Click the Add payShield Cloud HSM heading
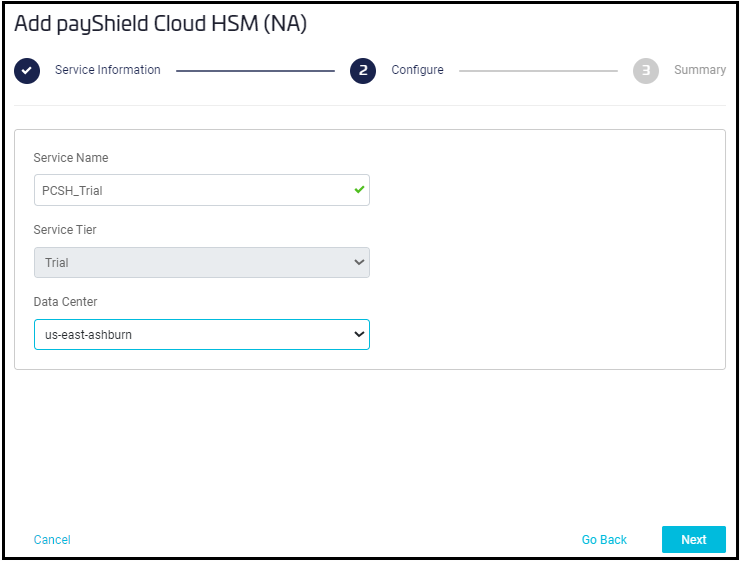 pyautogui.click(x=160, y=24)
